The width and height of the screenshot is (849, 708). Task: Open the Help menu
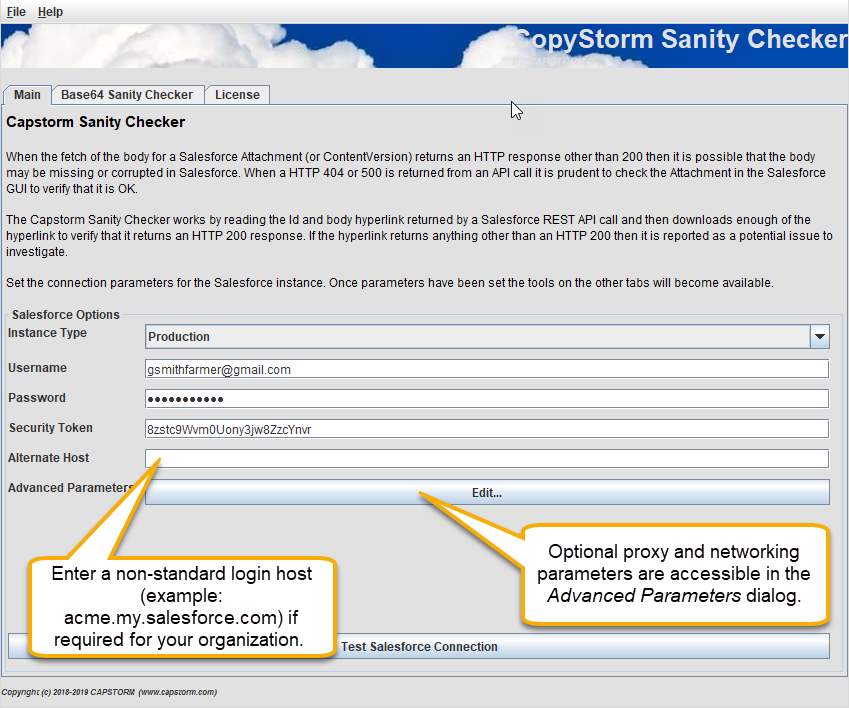click(50, 12)
